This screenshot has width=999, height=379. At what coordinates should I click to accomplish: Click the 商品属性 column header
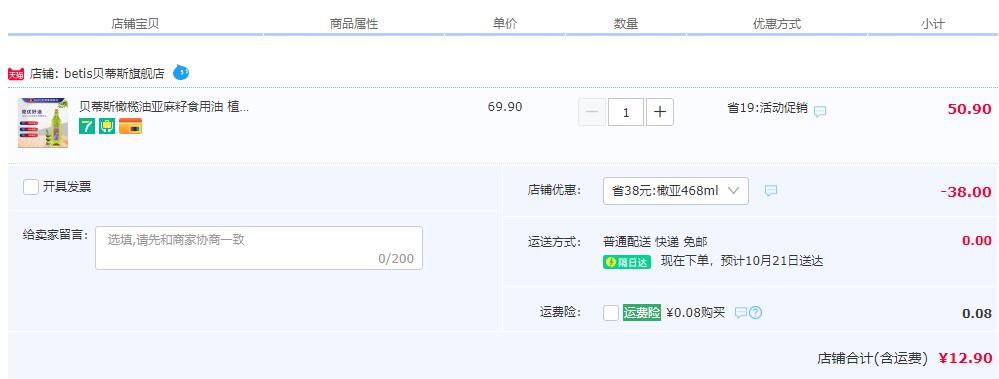[354, 24]
